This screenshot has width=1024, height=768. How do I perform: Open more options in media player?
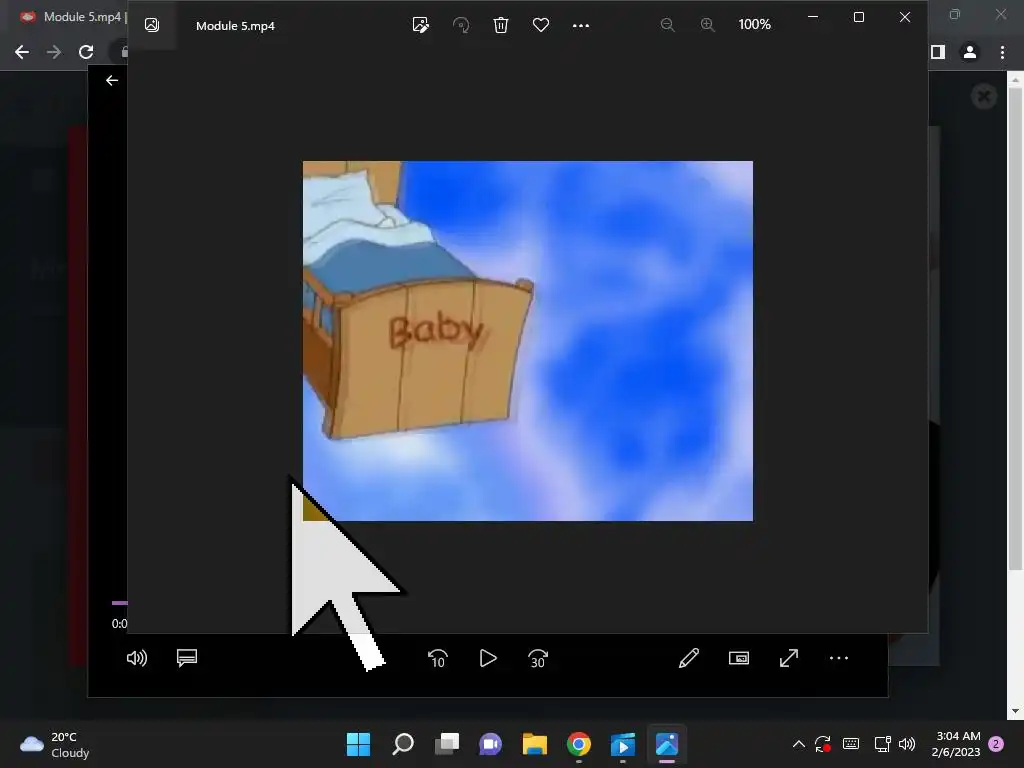839,658
